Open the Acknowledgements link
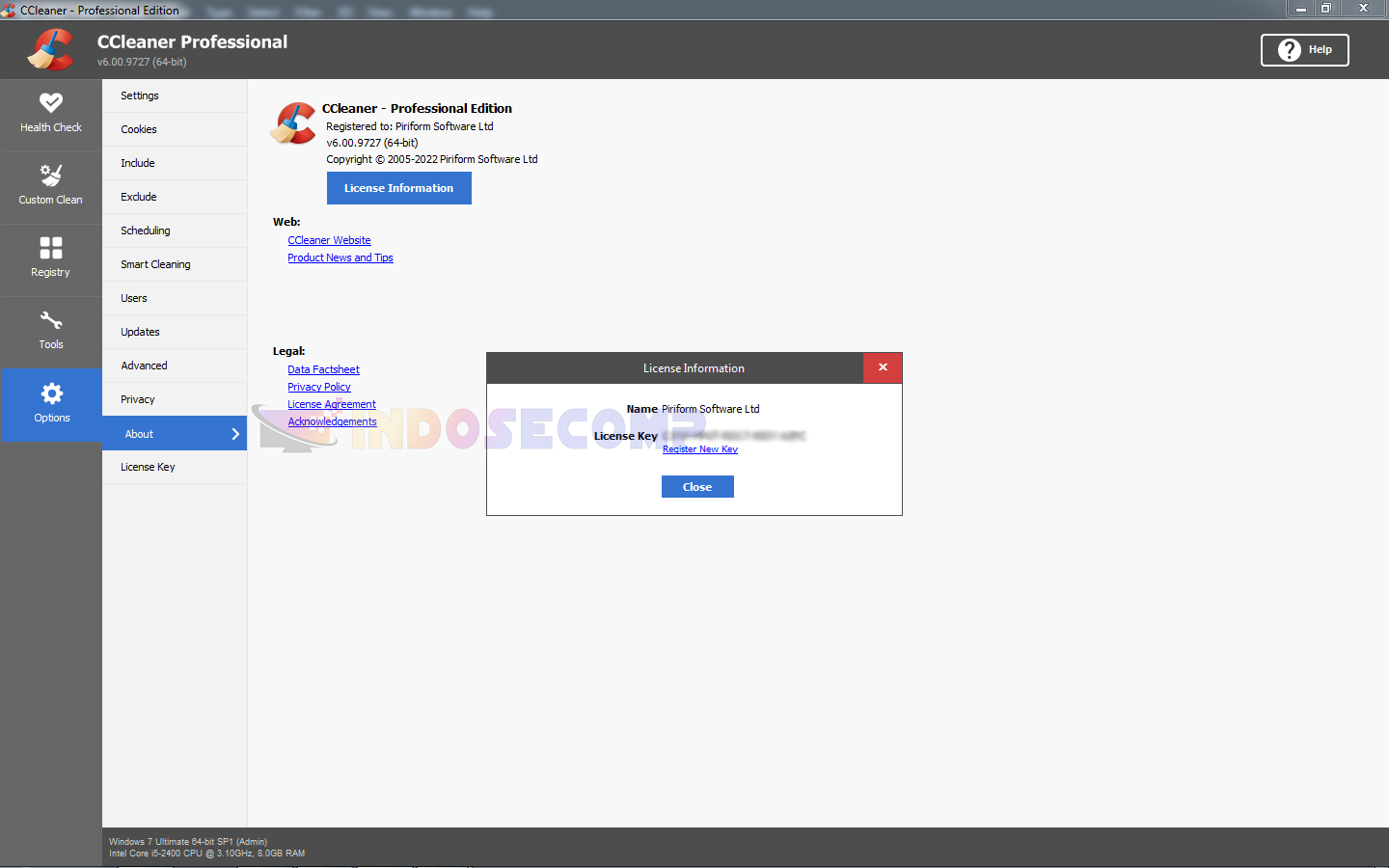 coord(332,421)
